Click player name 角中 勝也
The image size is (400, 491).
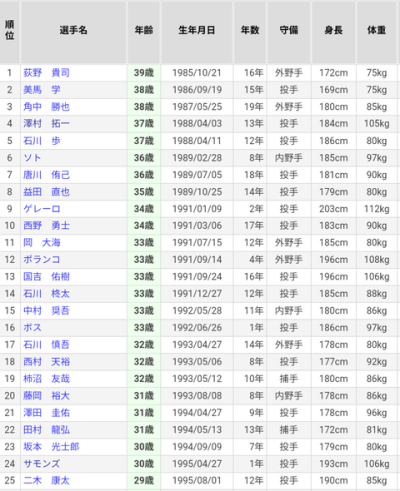(x=46, y=107)
